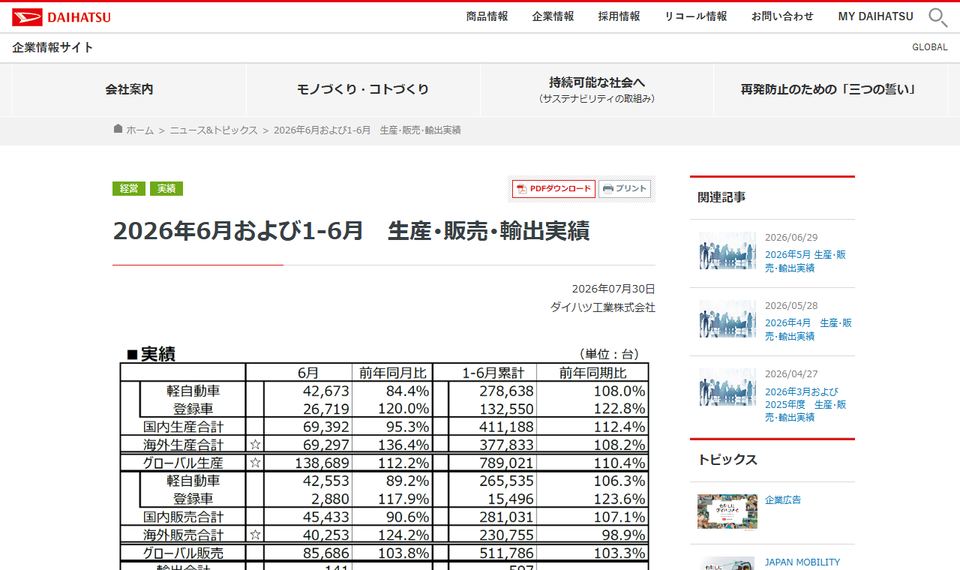Screen dimensions: 960x570
Task: Open 2026年5月 生産・販売・輸出実績 article link
Action: [805, 261]
